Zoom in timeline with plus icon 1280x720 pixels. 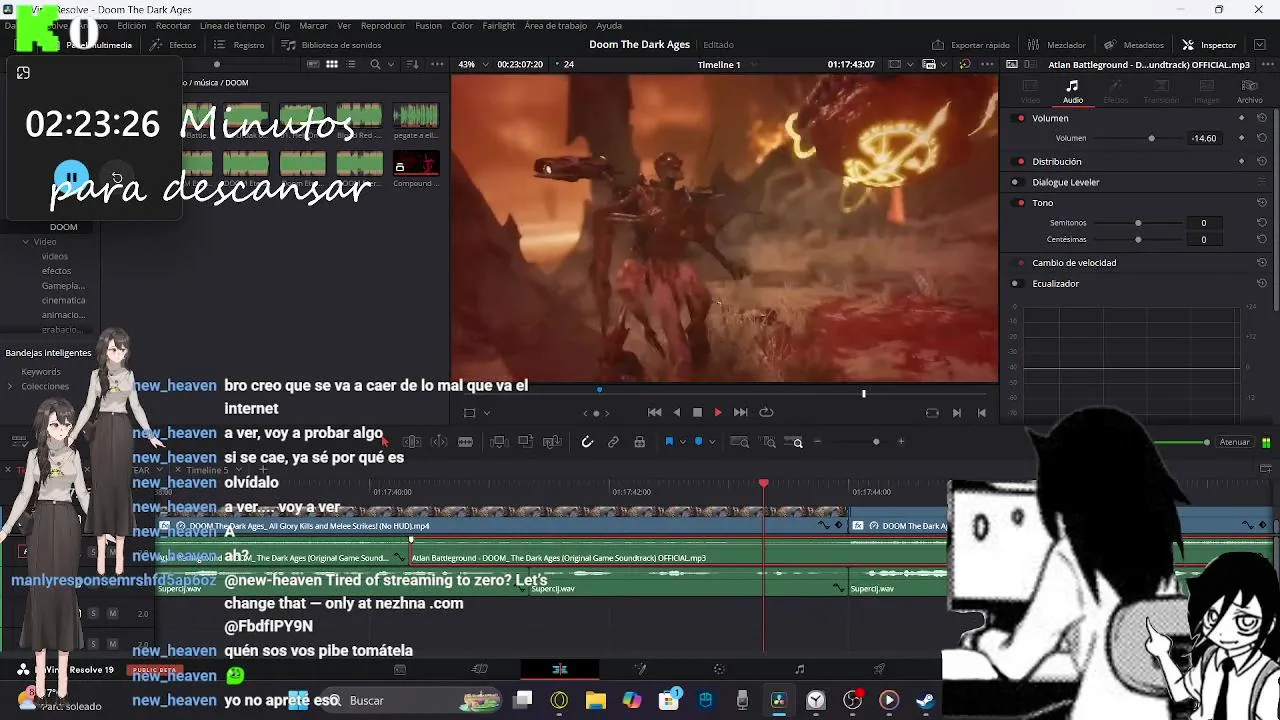[x=901, y=442]
